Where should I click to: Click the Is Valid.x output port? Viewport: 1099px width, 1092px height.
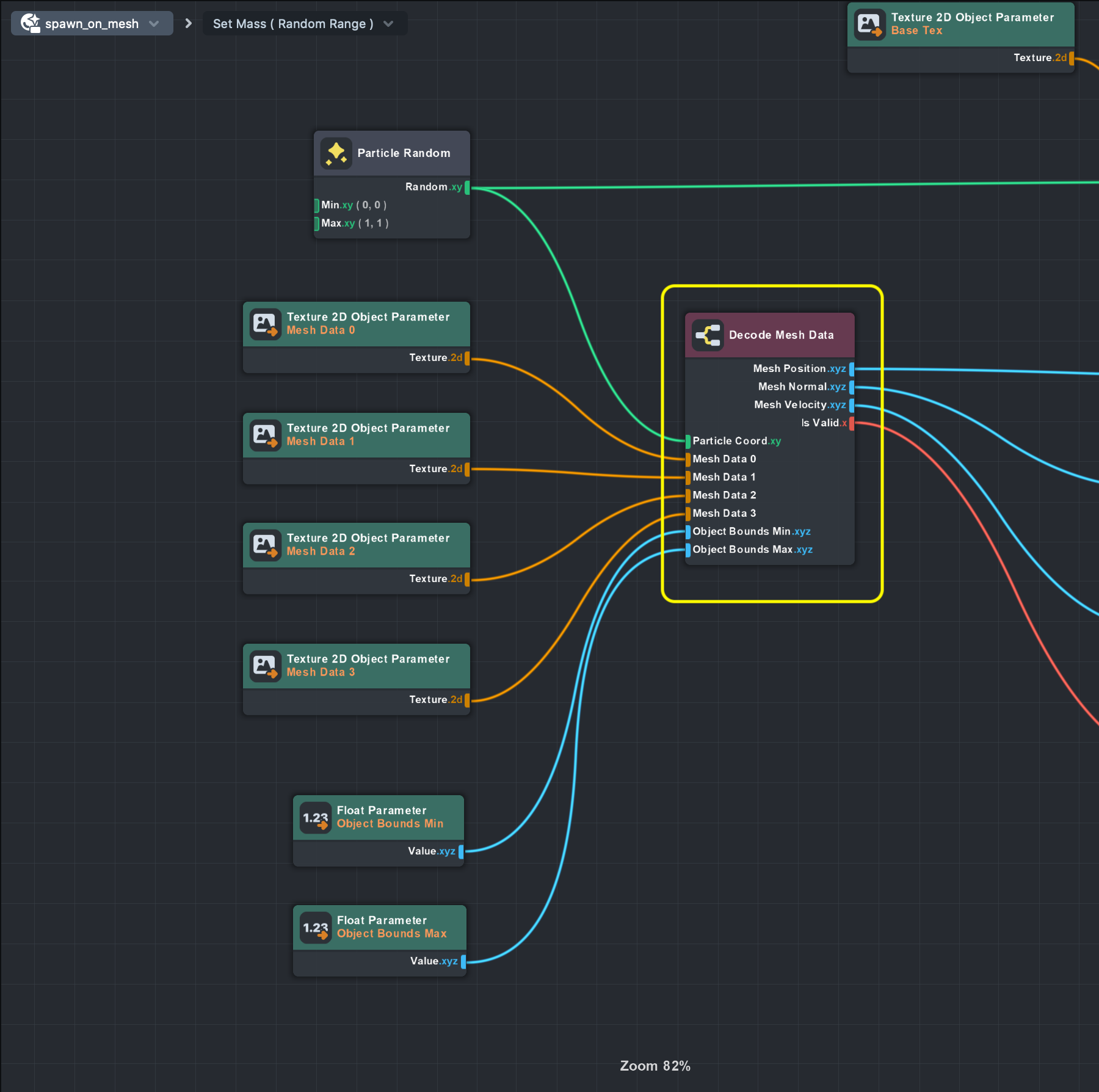click(x=851, y=423)
